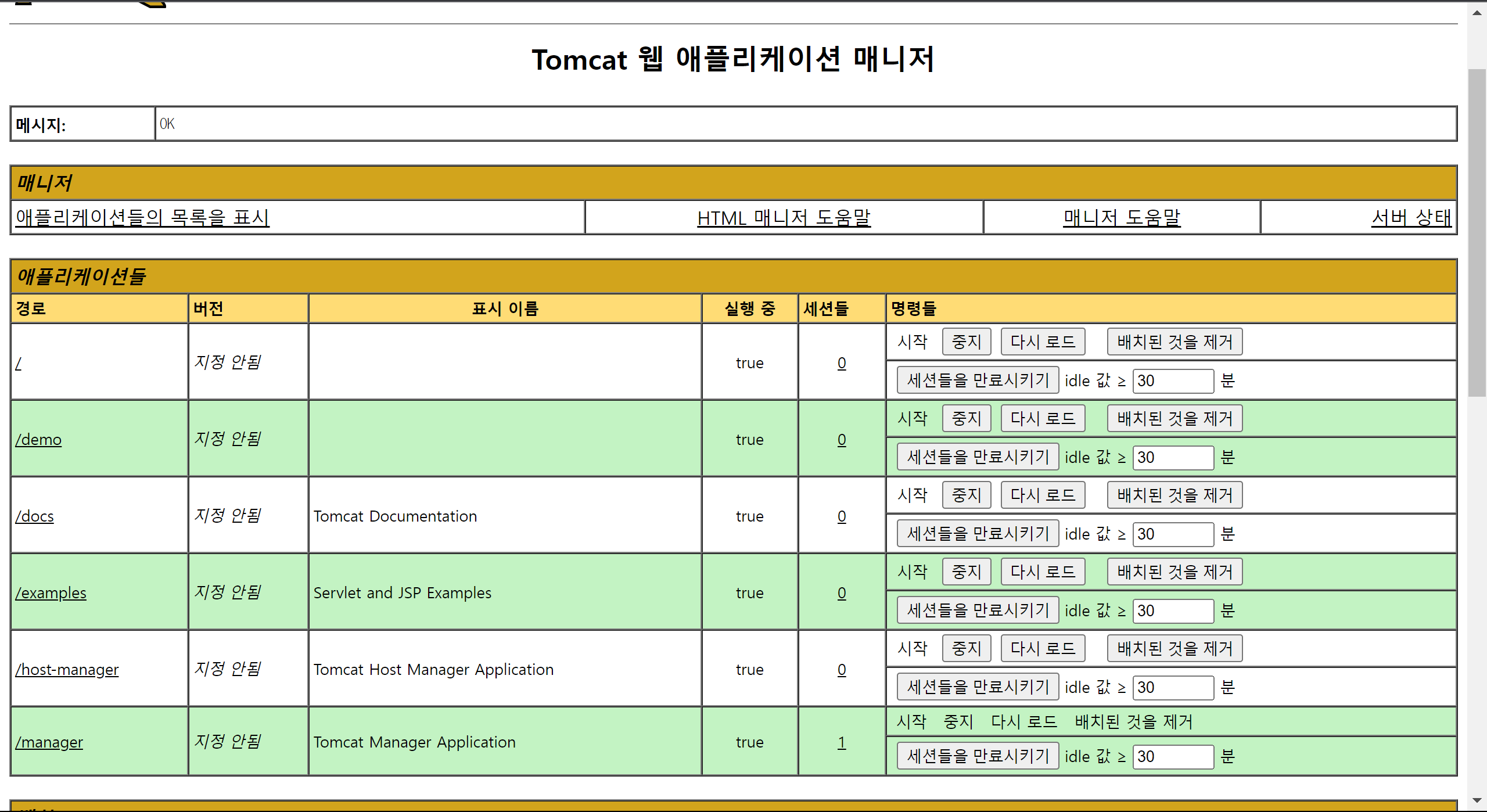Open the 애플리케이션들의 목록을 표시 link
This screenshot has height=812, width=1487.
[142, 217]
